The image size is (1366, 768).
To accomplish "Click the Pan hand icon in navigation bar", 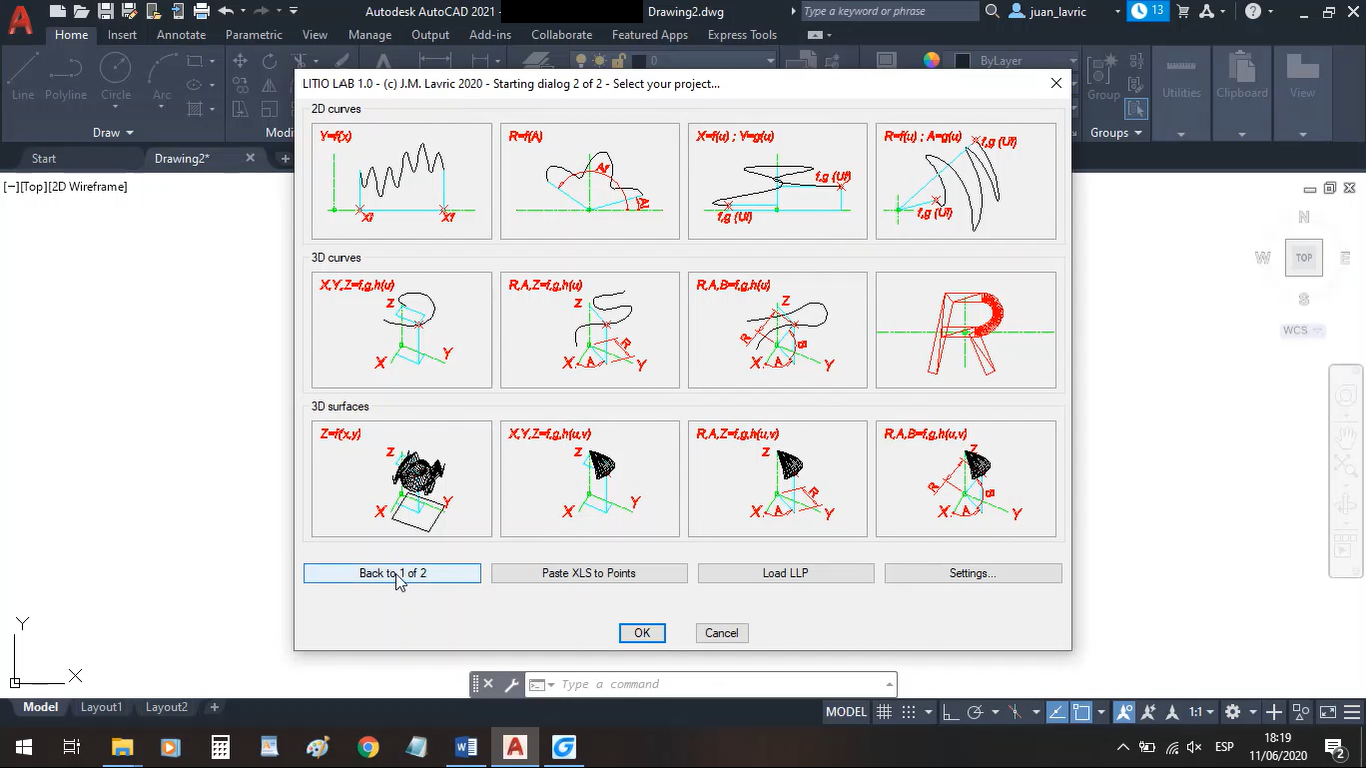I will 1346,437.
